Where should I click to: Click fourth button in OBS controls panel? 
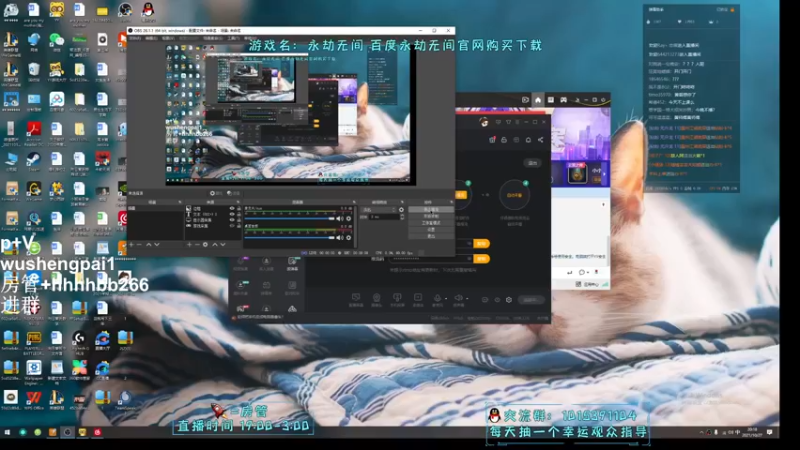coord(431,230)
